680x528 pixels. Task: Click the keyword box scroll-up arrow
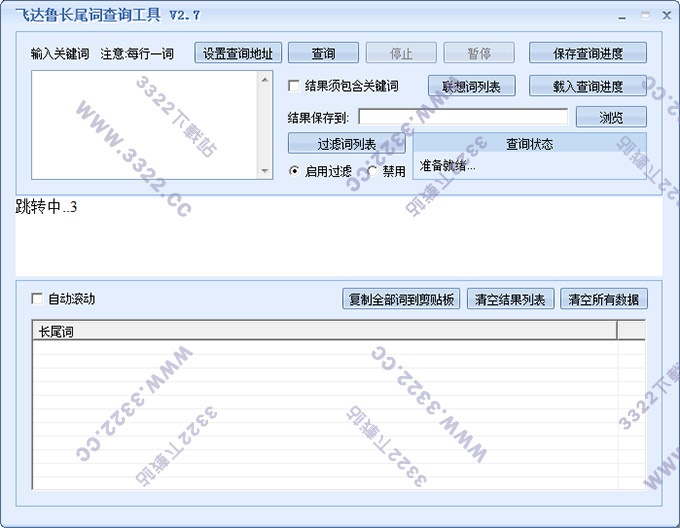coord(265,79)
